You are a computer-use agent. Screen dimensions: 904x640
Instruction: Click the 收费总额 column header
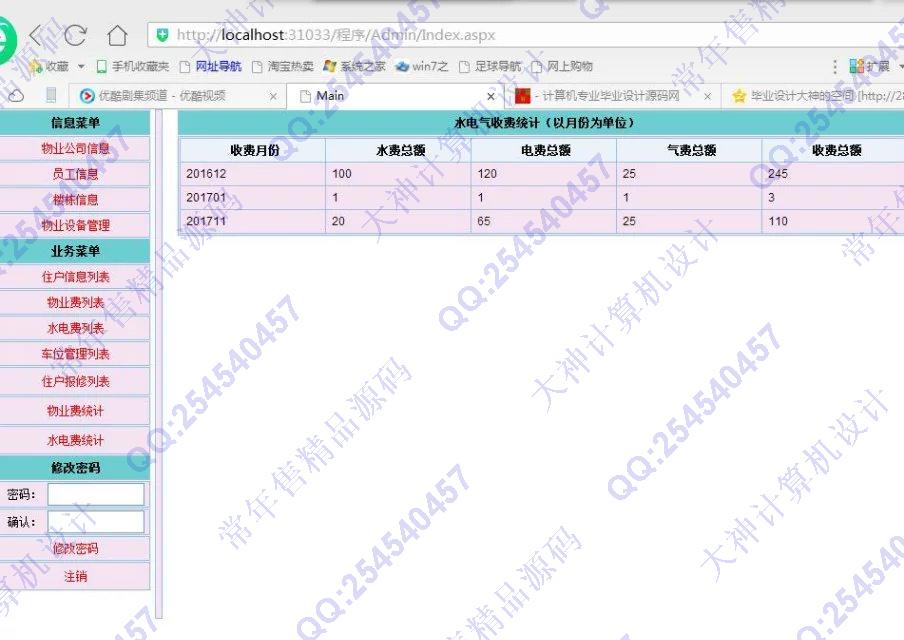[834, 150]
